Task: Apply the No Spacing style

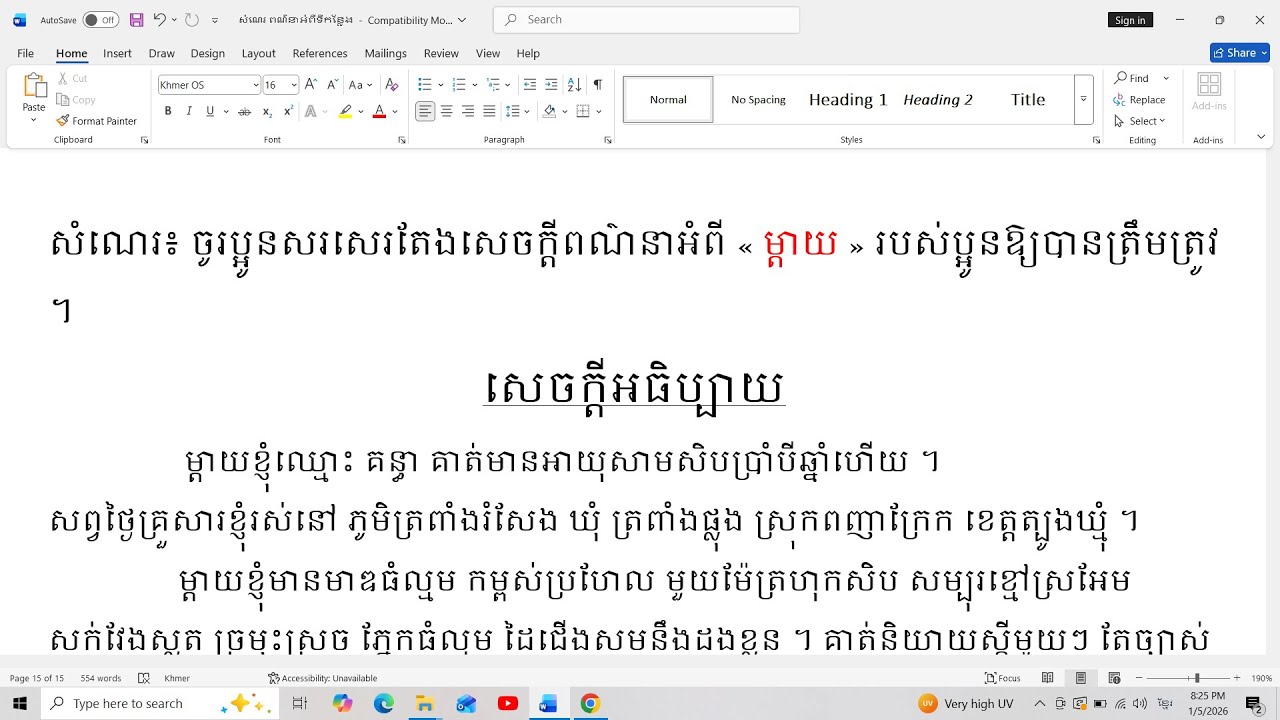Action: [x=758, y=100]
